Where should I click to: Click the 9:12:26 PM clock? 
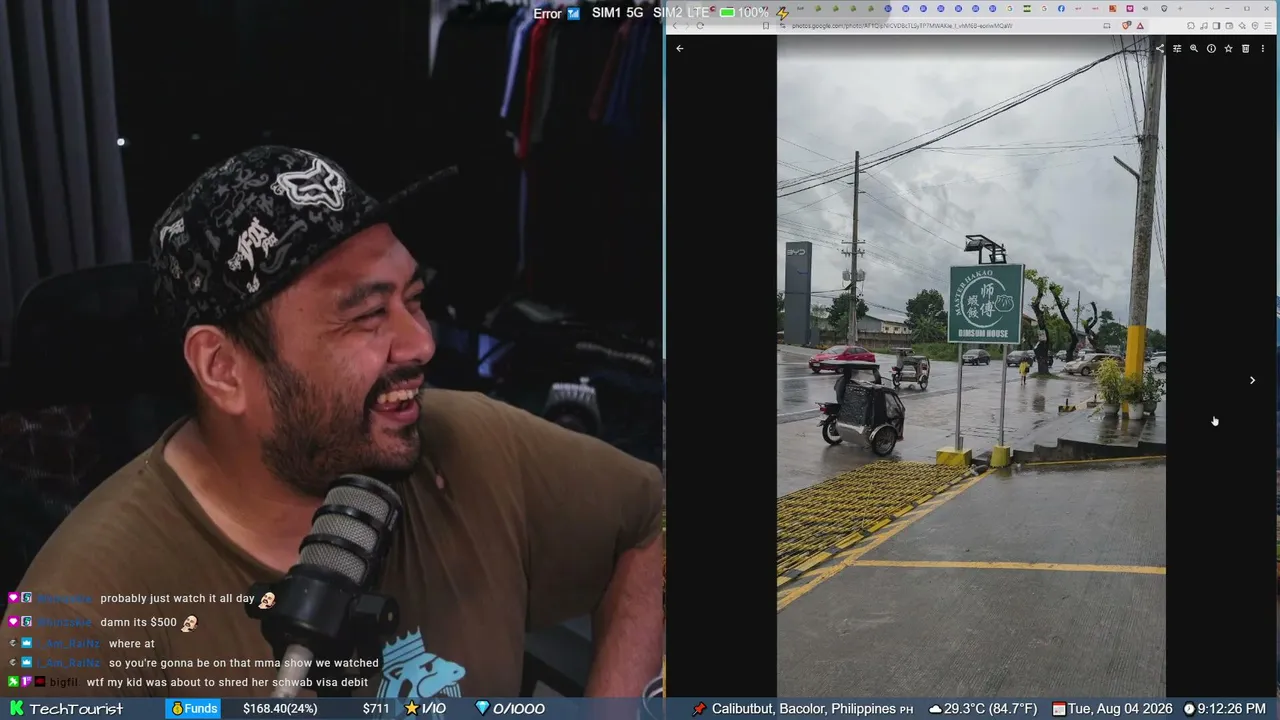1231,709
